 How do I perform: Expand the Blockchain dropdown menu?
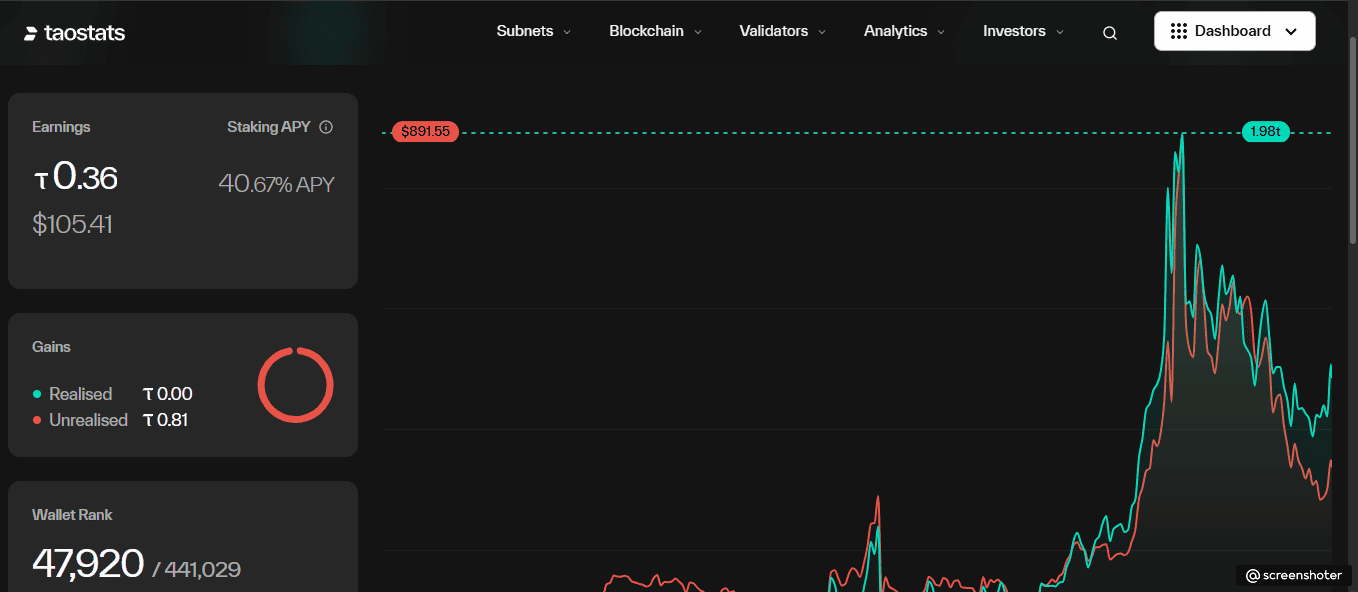point(655,31)
